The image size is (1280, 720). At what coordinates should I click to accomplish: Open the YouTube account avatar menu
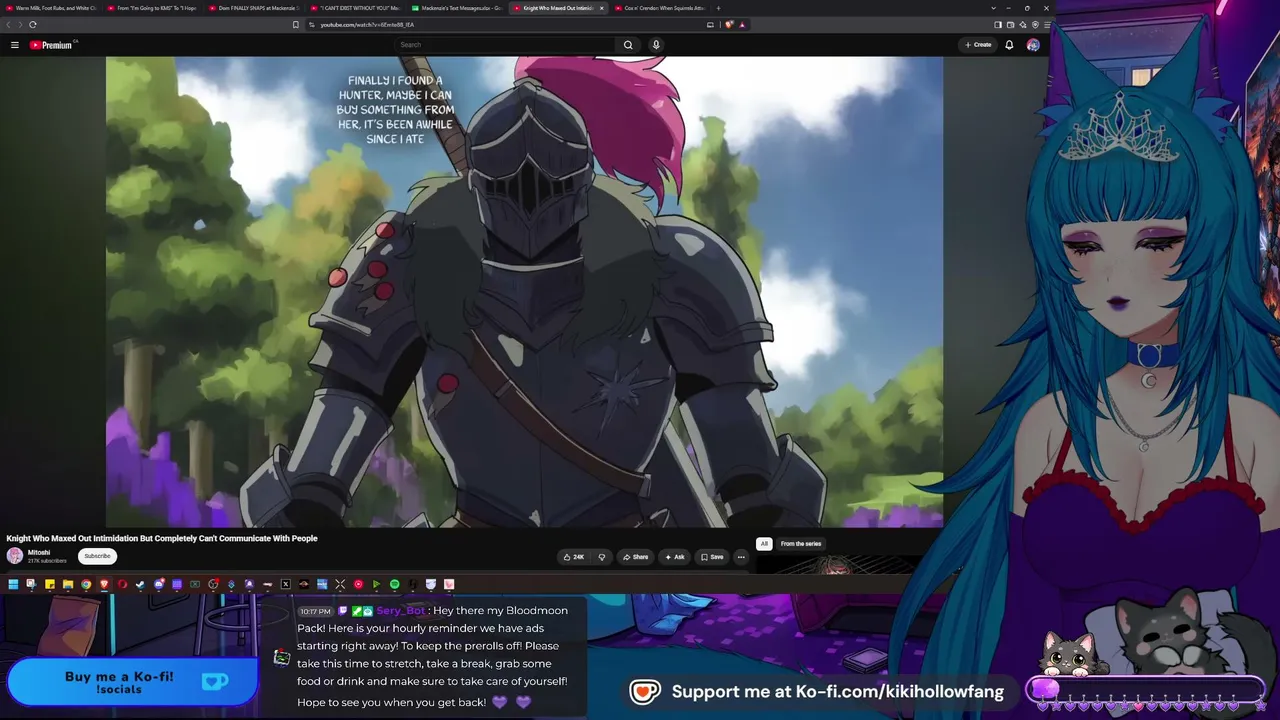[1033, 45]
